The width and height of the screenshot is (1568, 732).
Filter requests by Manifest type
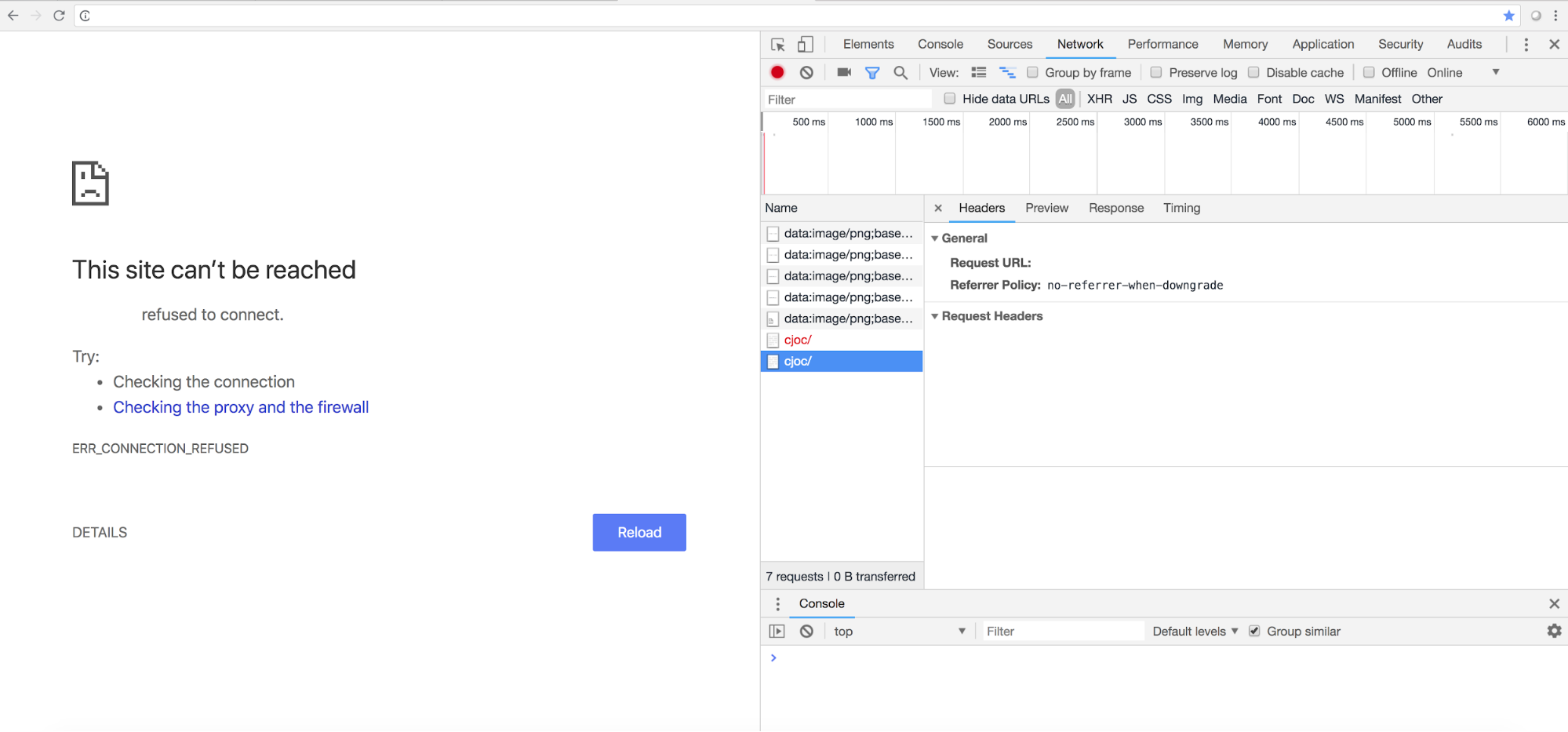pyautogui.click(x=1377, y=98)
